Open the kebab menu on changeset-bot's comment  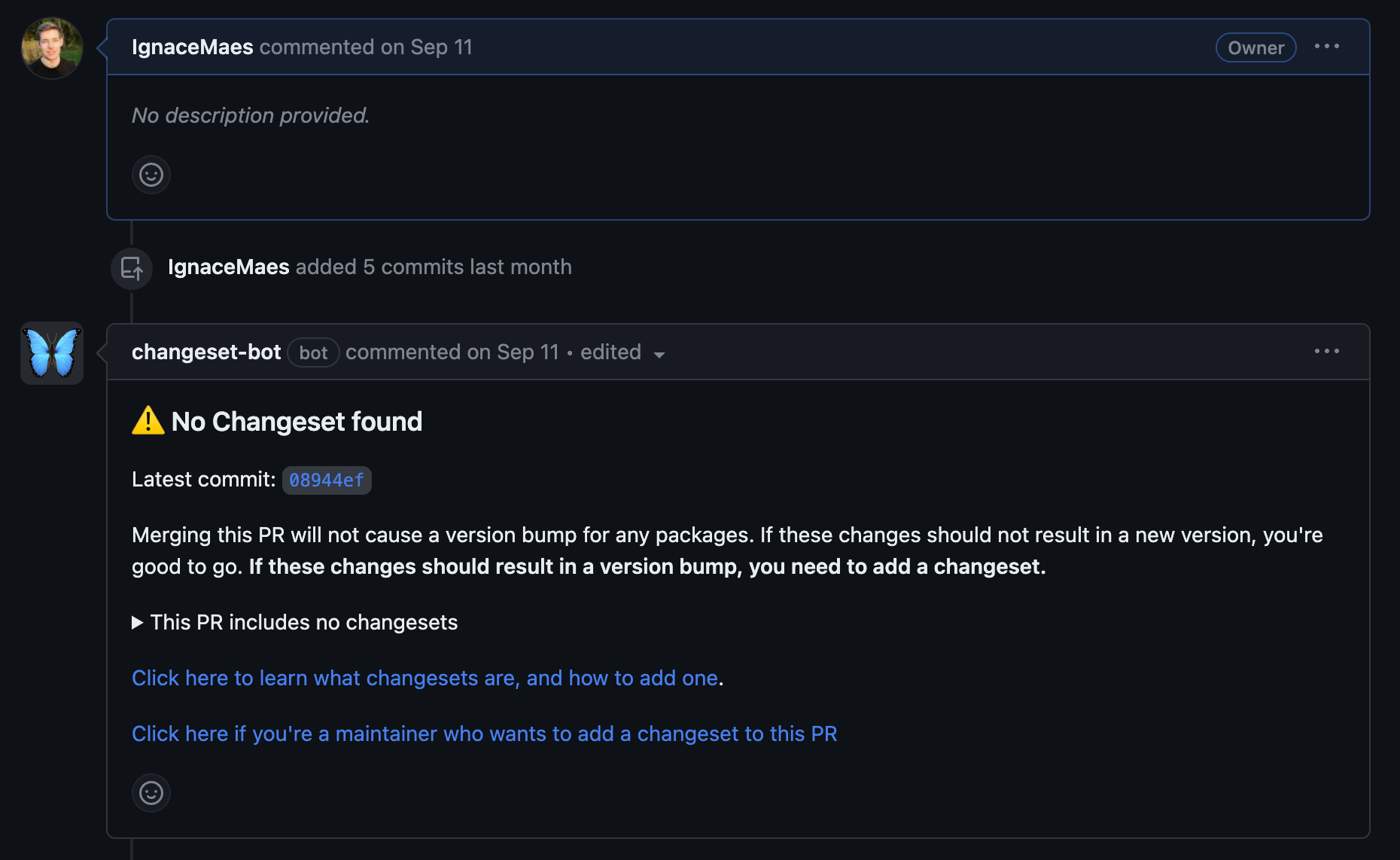[x=1327, y=351]
